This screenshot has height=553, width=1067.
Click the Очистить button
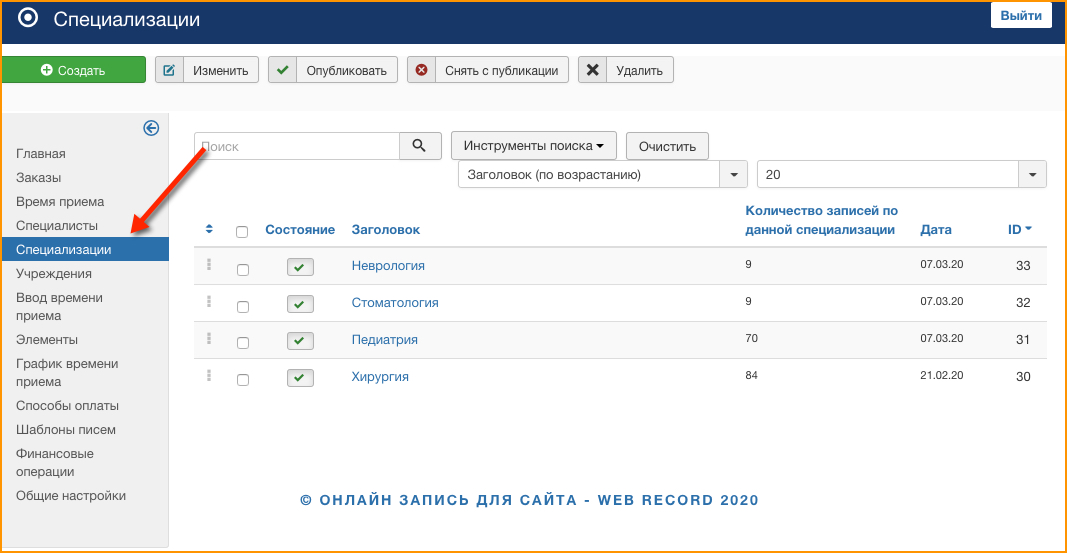[x=667, y=146]
